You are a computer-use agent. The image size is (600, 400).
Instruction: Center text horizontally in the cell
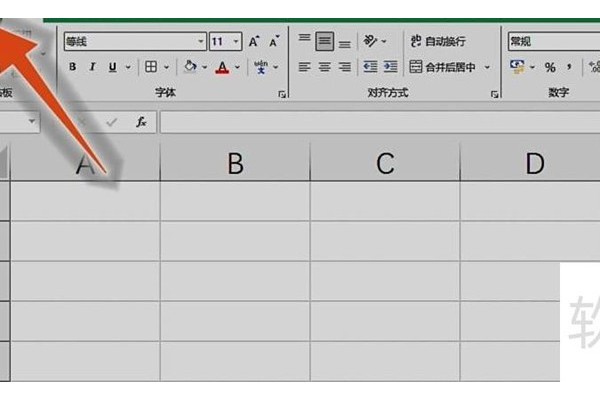click(324, 67)
